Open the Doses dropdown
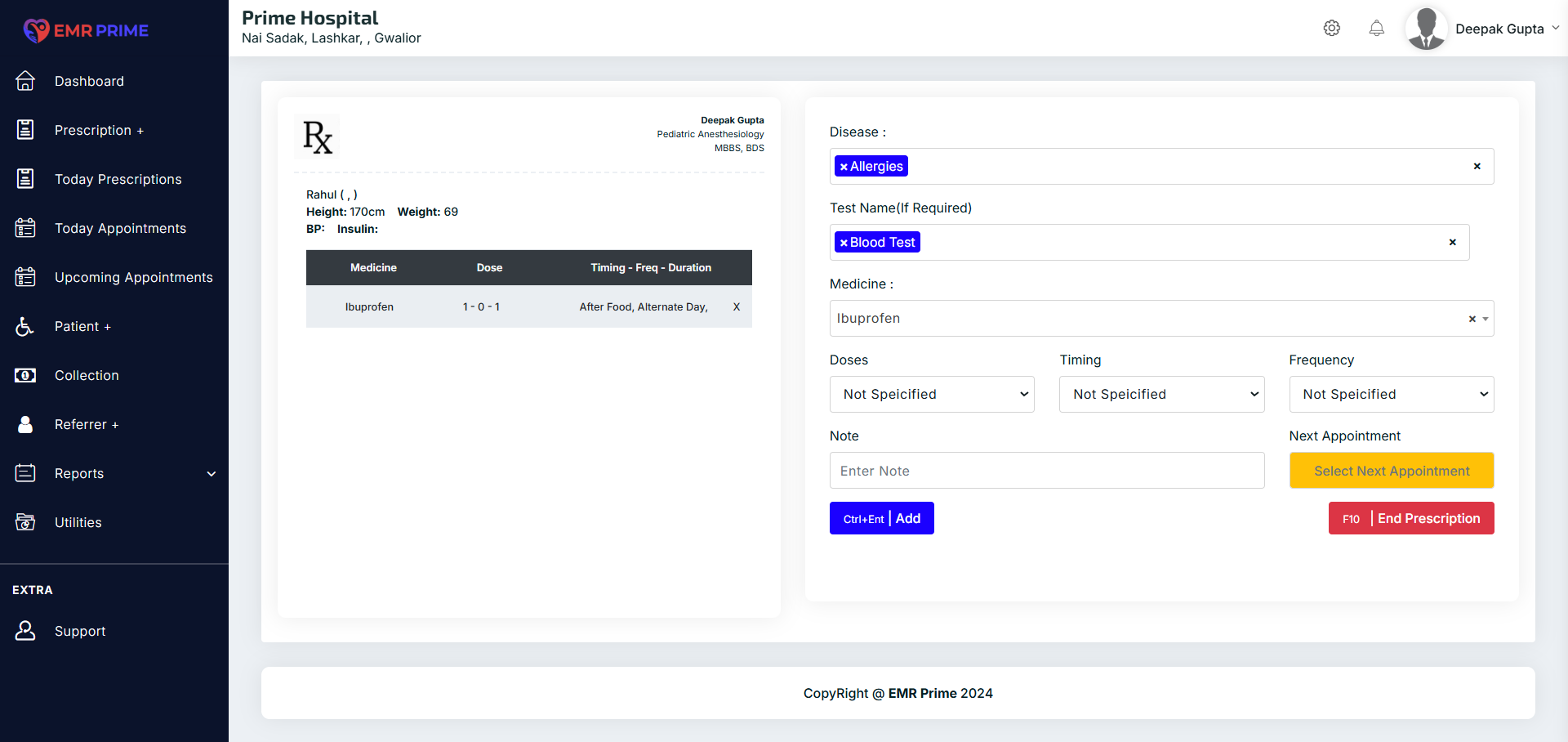The width and height of the screenshot is (1568, 742). [x=932, y=394]
